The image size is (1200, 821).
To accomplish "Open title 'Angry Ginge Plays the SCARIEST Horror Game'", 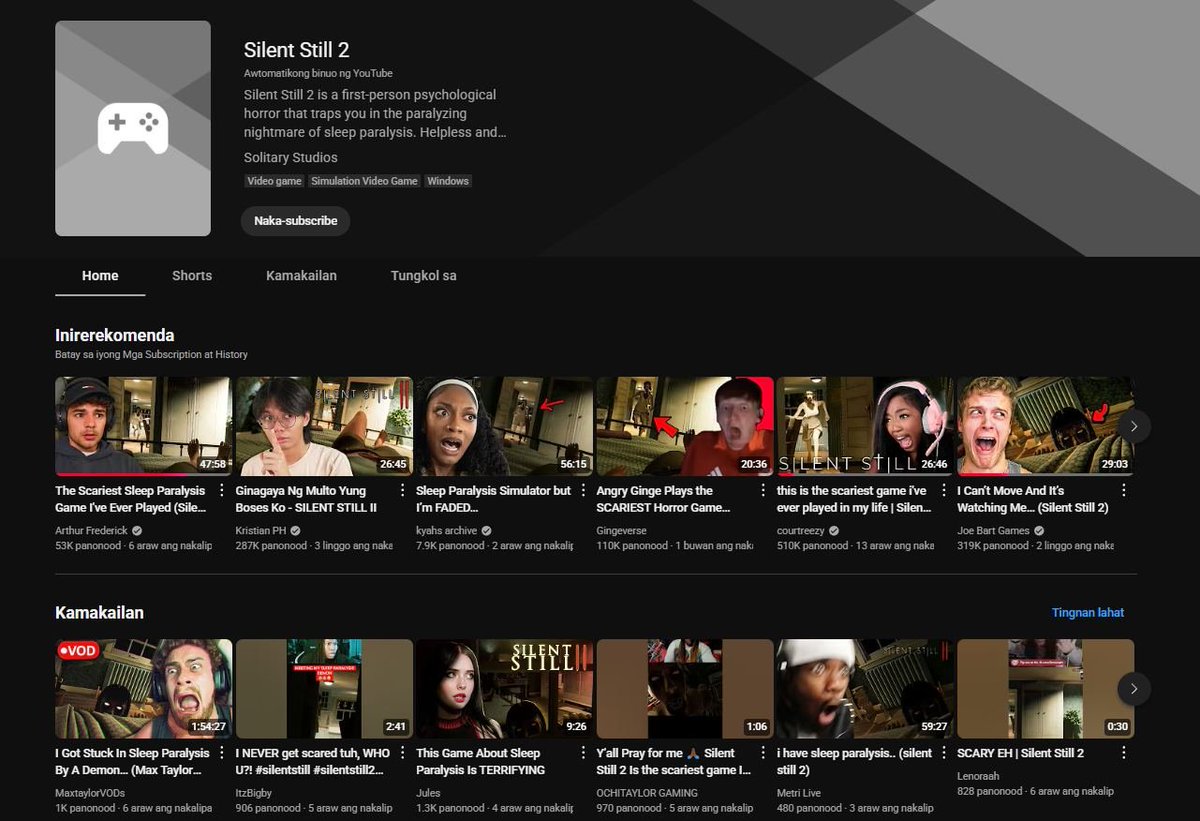I will pos(665,499).
